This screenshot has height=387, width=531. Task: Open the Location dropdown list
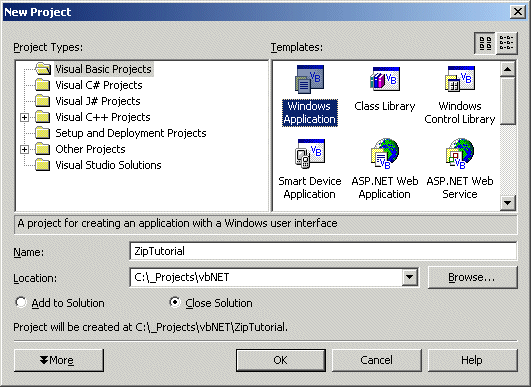(x=409, y=277)
